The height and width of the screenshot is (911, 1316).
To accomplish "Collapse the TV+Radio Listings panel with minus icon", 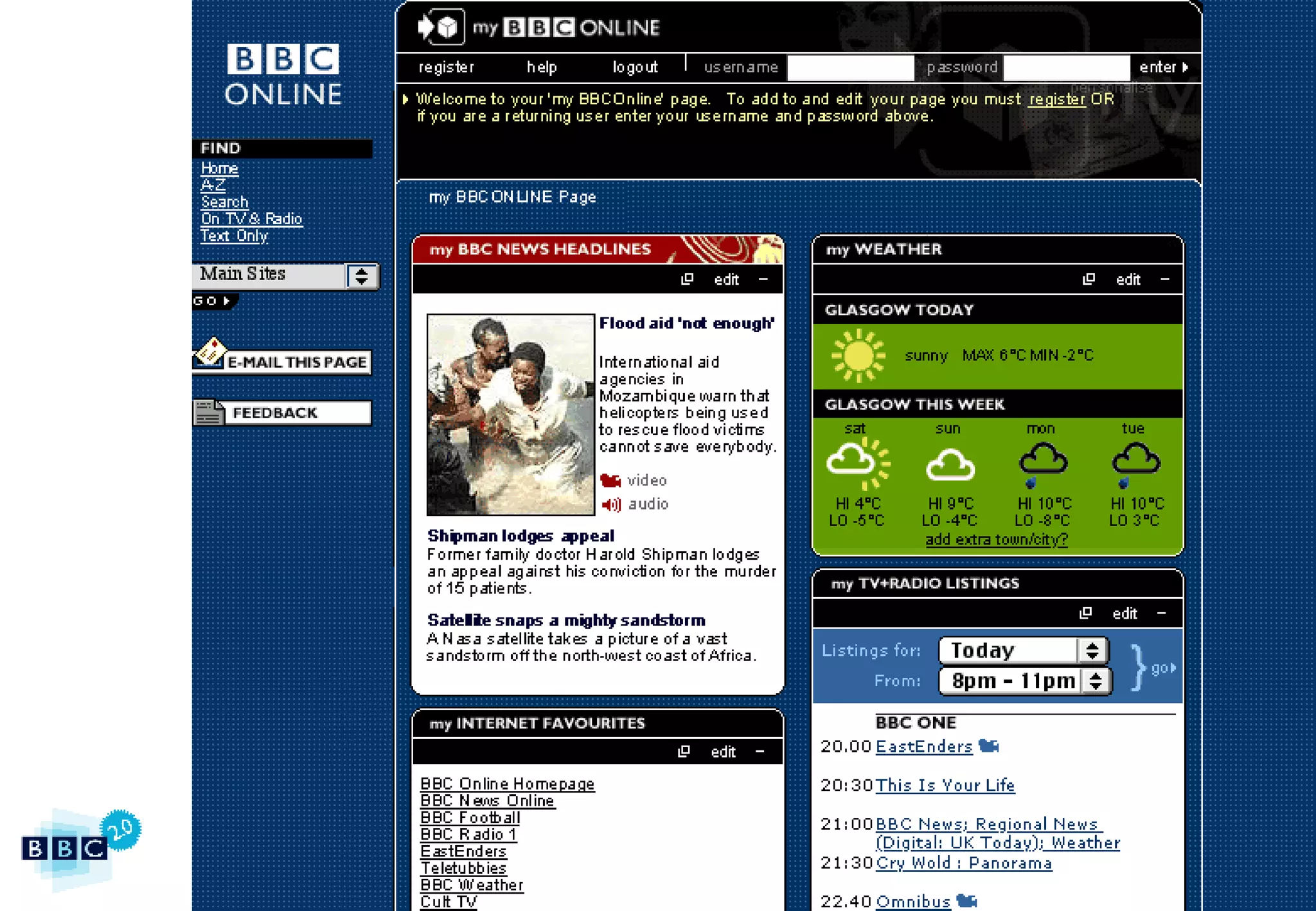I will (1161, 613).
